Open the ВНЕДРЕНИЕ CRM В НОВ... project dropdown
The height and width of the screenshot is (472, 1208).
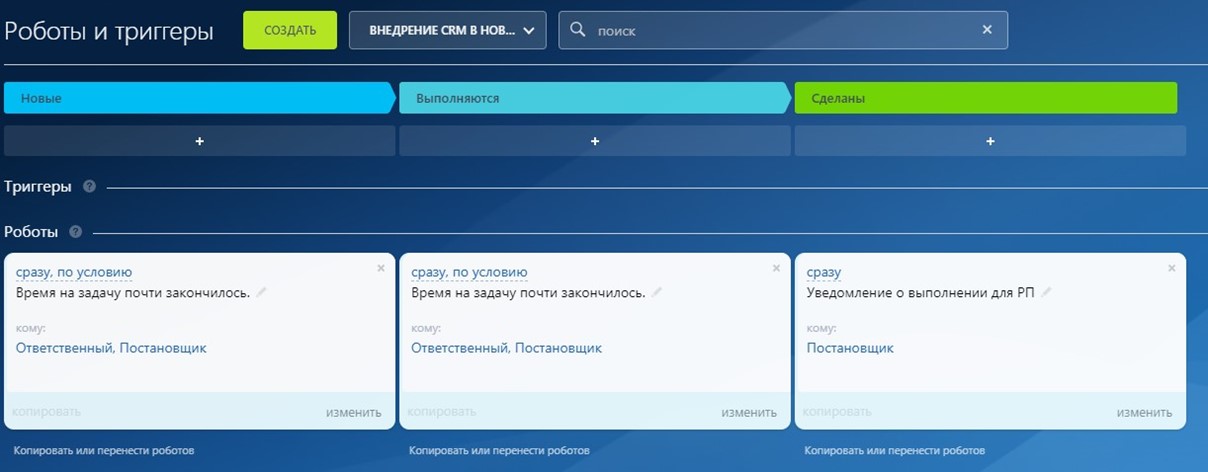447,30
